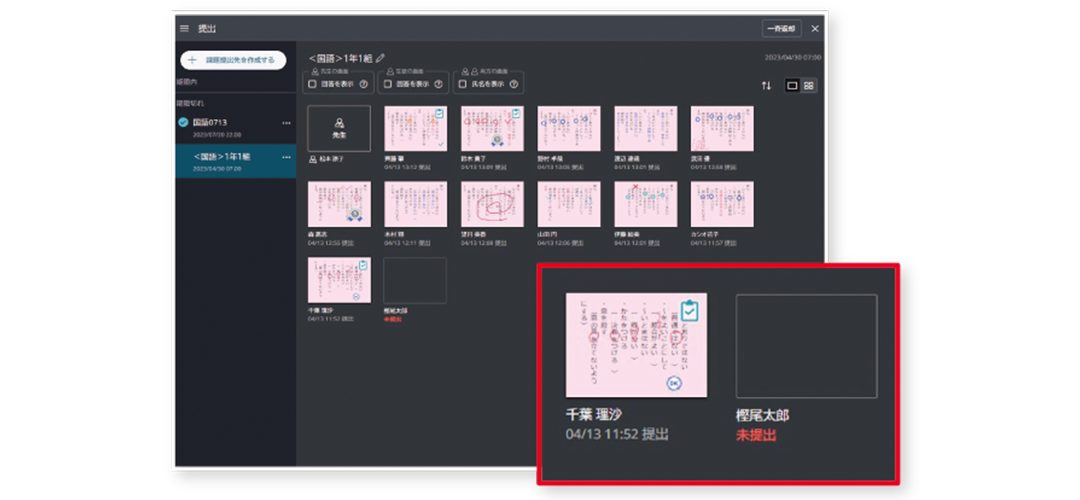The height and width of the screenshot is (500, 1080).
Task: Click the sort order arrows icon
Action: point(766,86)
